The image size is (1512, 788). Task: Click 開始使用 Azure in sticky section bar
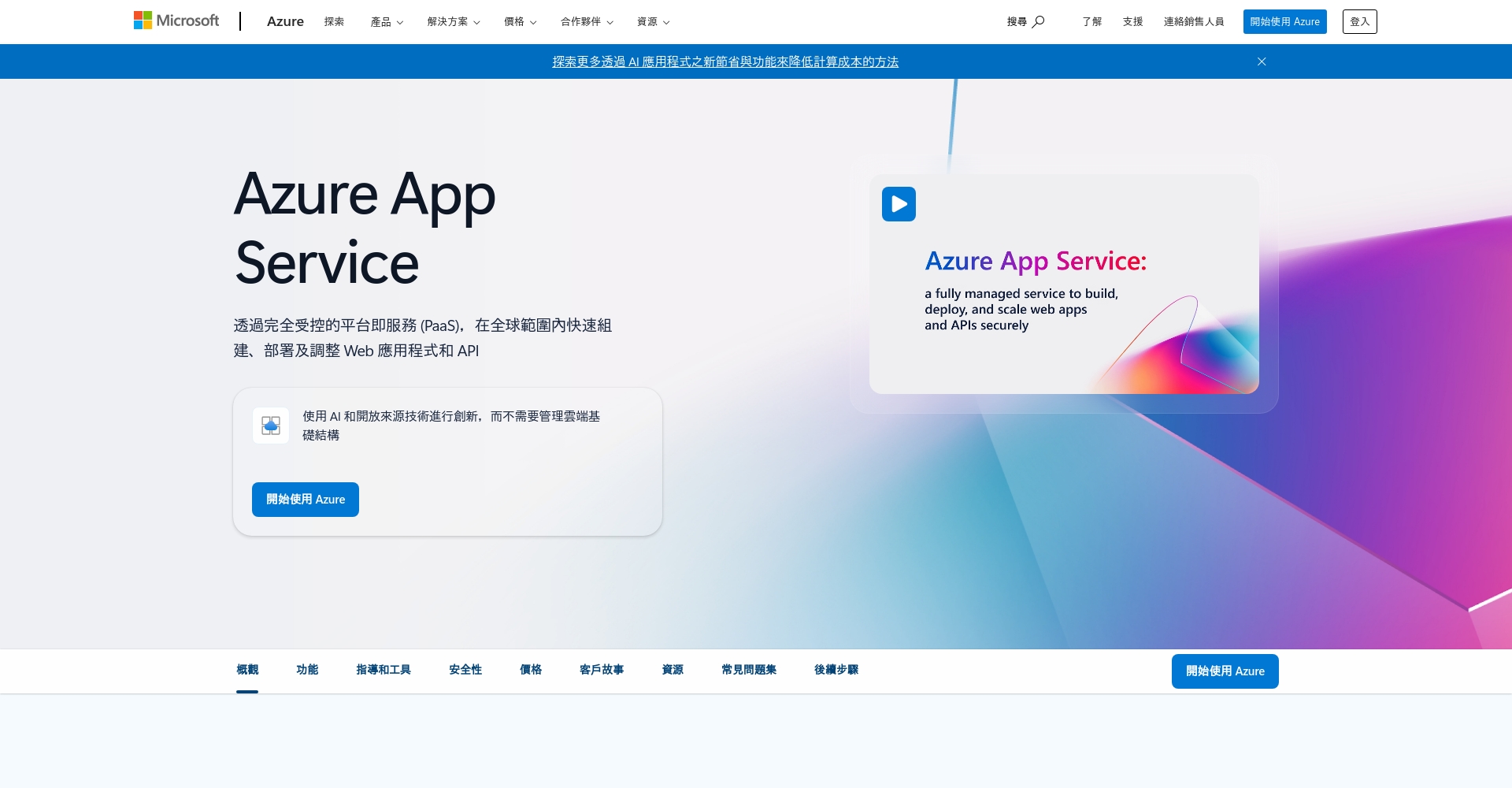[1225, 671]
